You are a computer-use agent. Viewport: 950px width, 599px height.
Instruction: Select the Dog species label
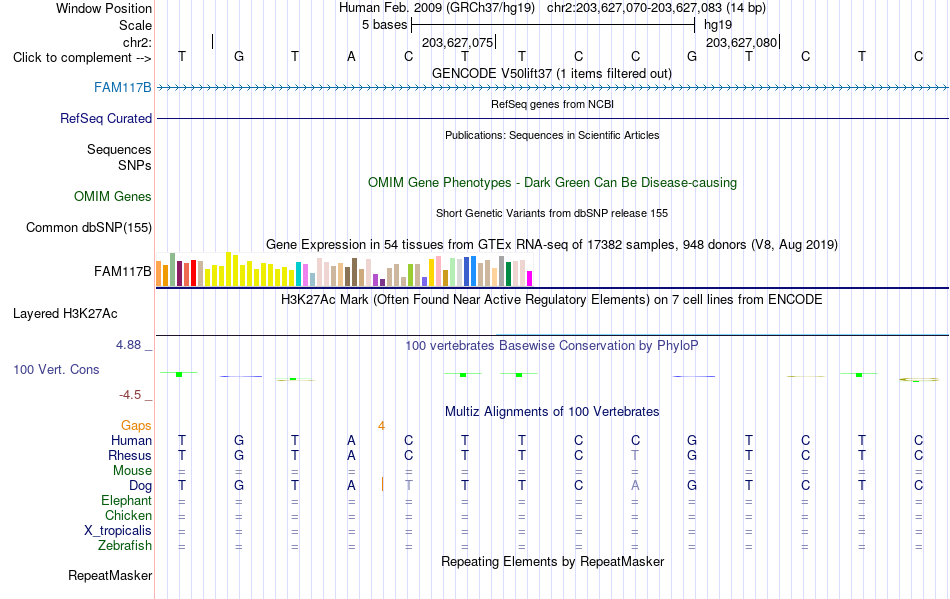click(141, 486)
